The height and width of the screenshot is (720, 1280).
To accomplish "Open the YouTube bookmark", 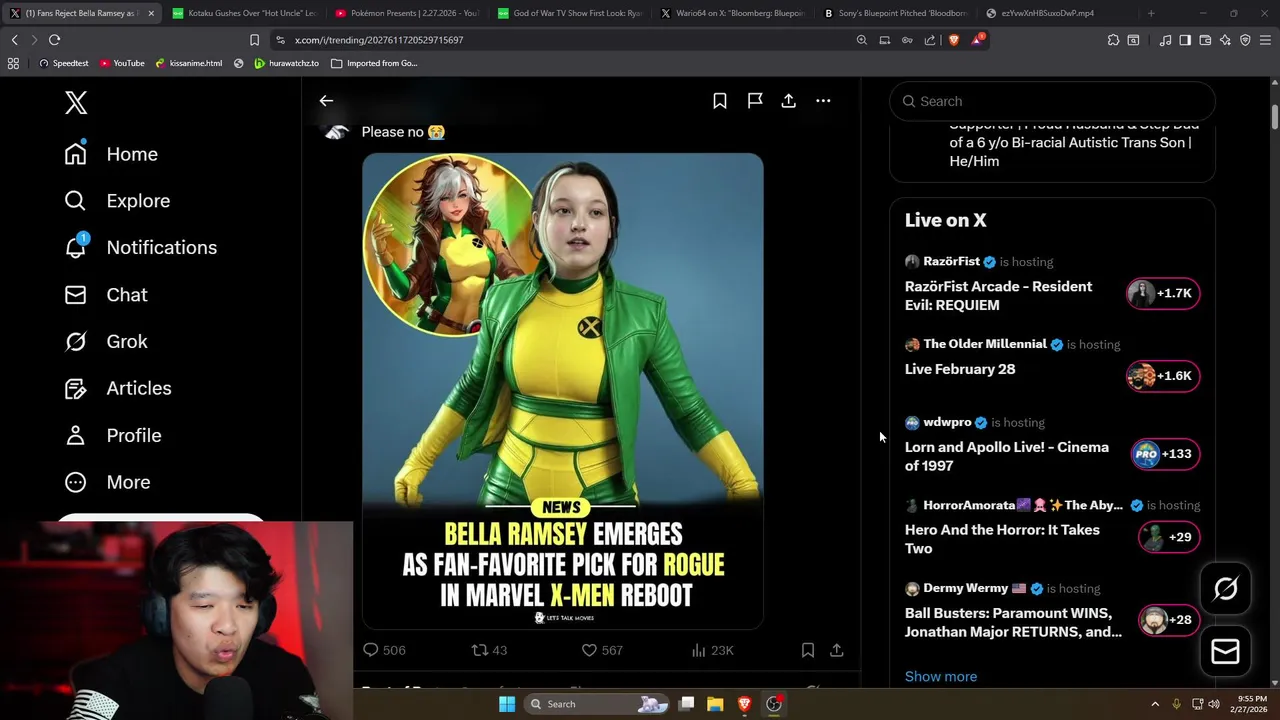I will [x=121, y=63].
